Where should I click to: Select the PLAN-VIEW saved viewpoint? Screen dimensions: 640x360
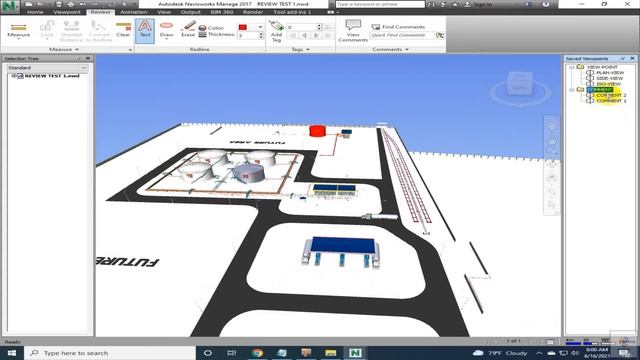(x=610, y=73)
